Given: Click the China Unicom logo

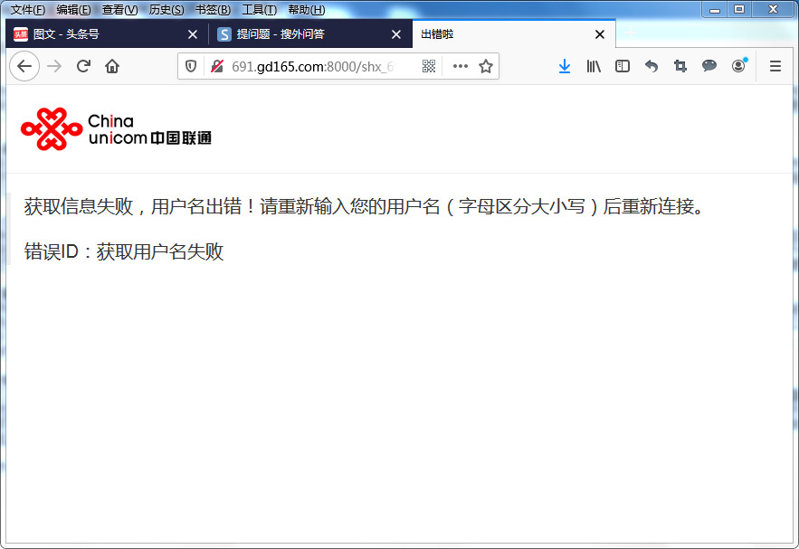Looking at the screenshot, I should pyautogui.click(x=116, y=129).
